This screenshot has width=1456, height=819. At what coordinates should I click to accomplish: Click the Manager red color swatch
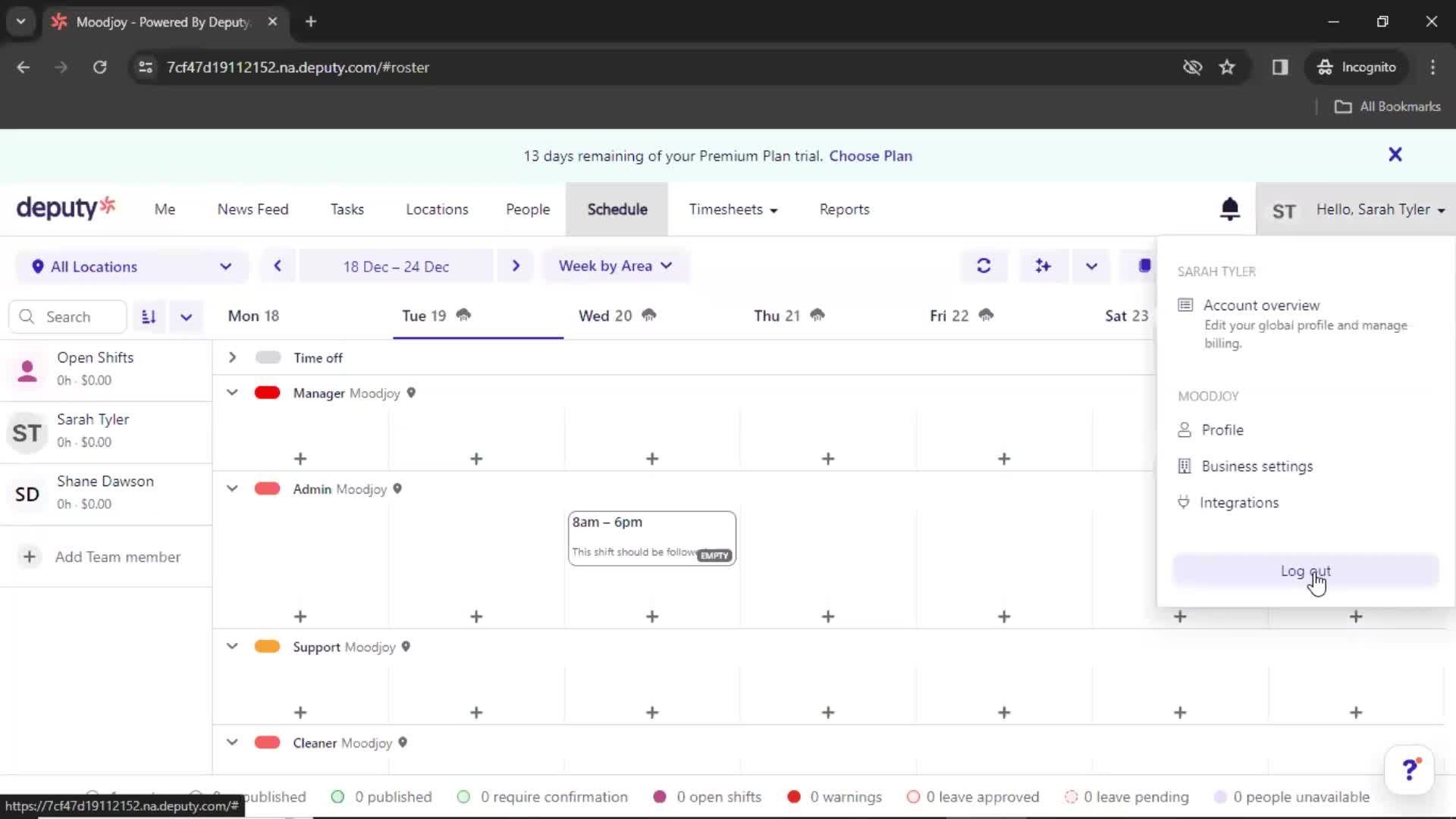pyautogui.click(x=267, y=393)
